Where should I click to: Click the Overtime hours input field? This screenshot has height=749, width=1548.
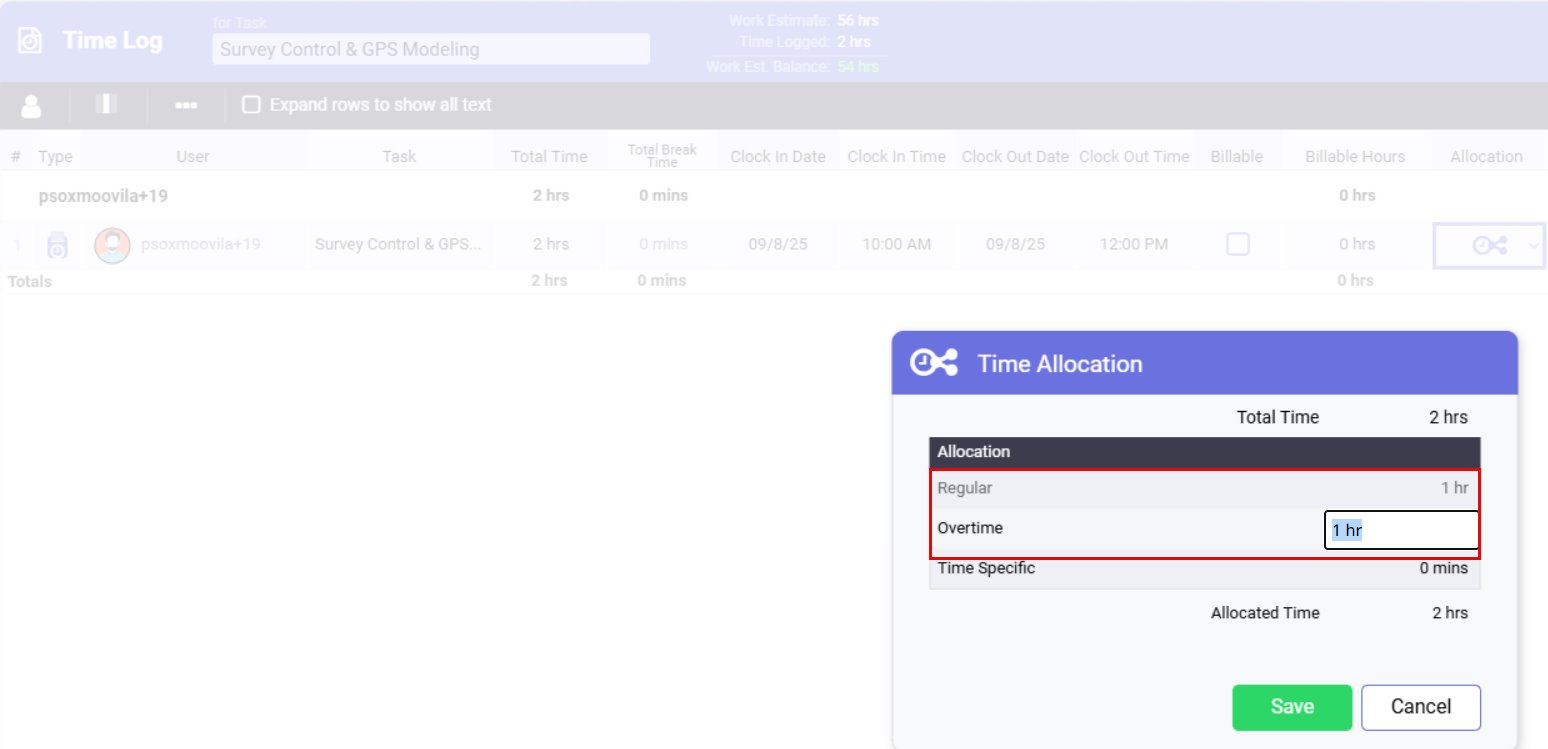(1400, 530)
